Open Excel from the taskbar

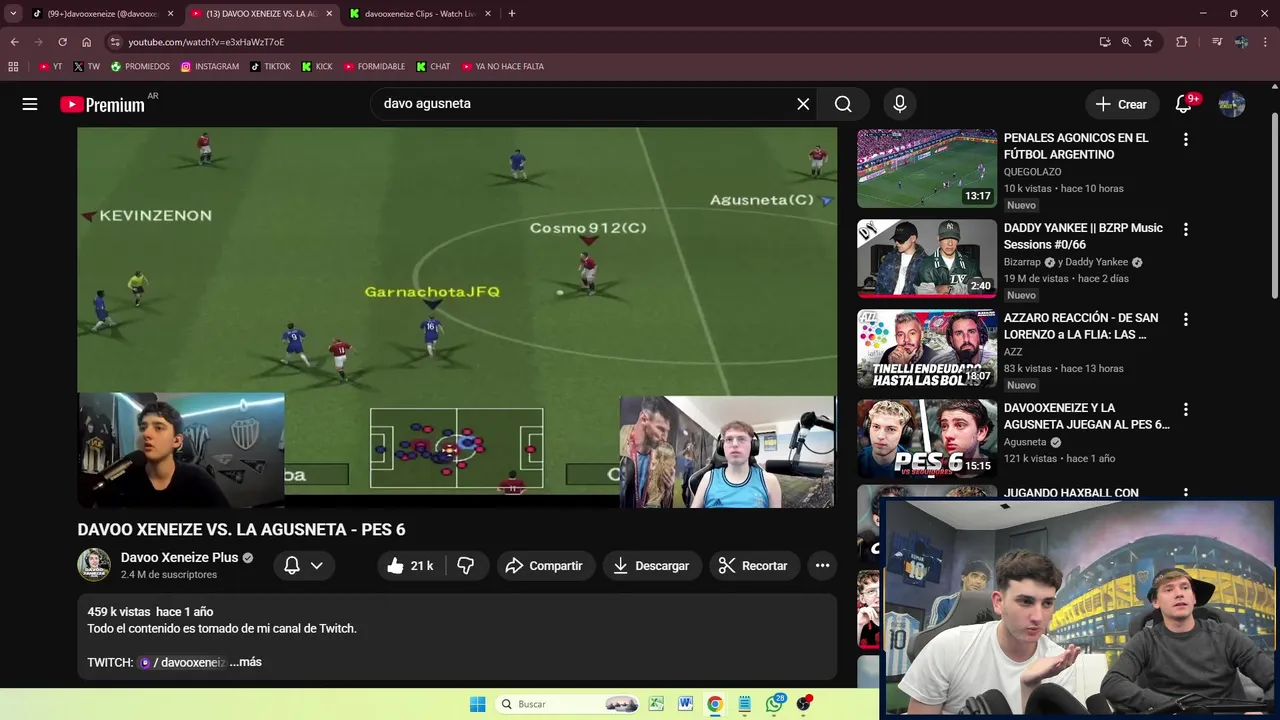coord(656,704)
